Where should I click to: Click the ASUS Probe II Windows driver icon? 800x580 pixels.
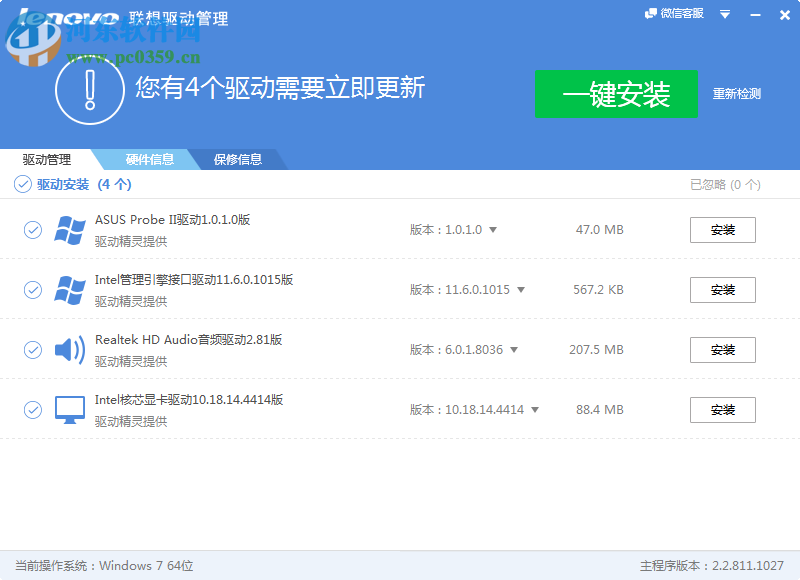[70, 230]
